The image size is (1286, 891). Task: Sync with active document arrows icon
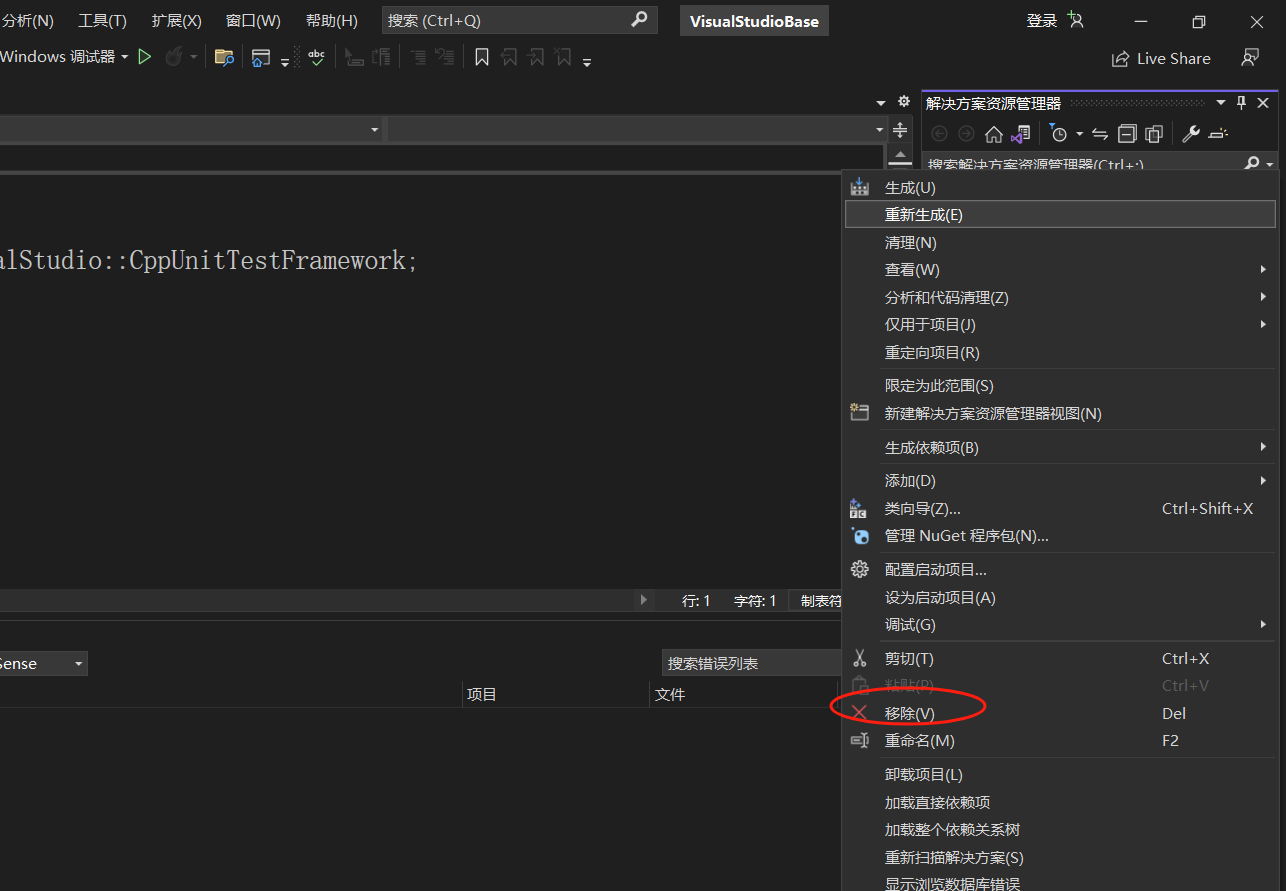tap(1100, 134)
